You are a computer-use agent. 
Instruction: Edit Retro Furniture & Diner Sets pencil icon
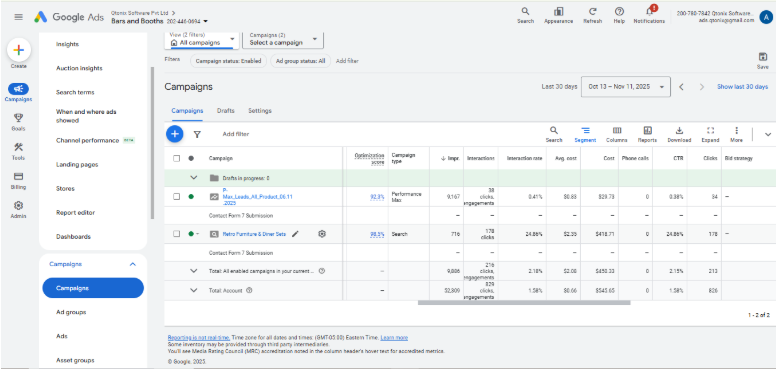(295, 234)
